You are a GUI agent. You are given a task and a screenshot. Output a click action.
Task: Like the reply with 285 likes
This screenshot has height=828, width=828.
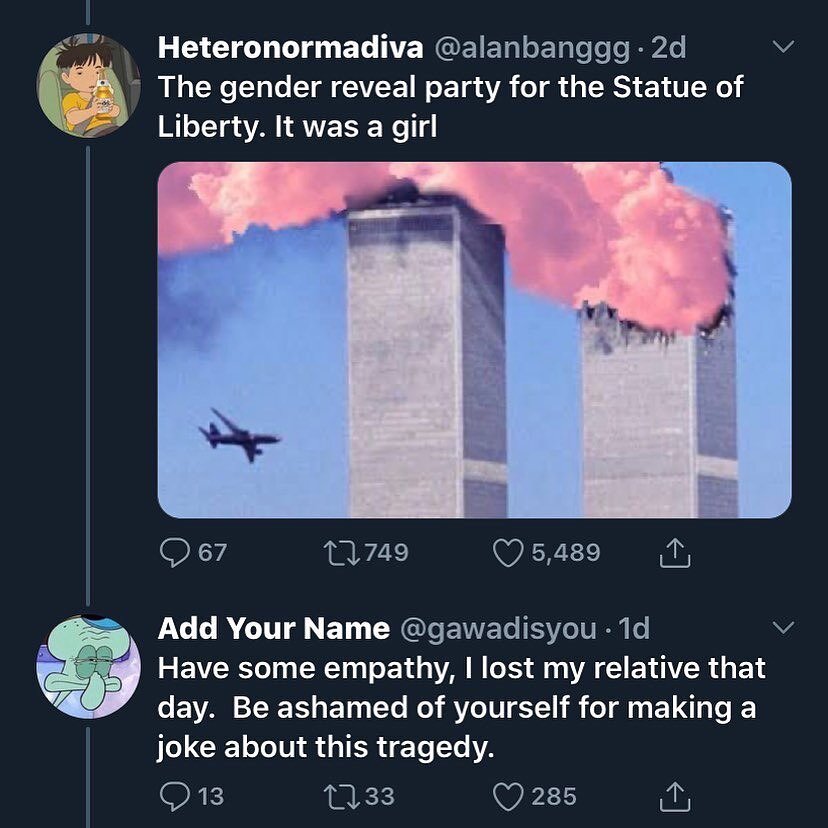pos(510,796)
